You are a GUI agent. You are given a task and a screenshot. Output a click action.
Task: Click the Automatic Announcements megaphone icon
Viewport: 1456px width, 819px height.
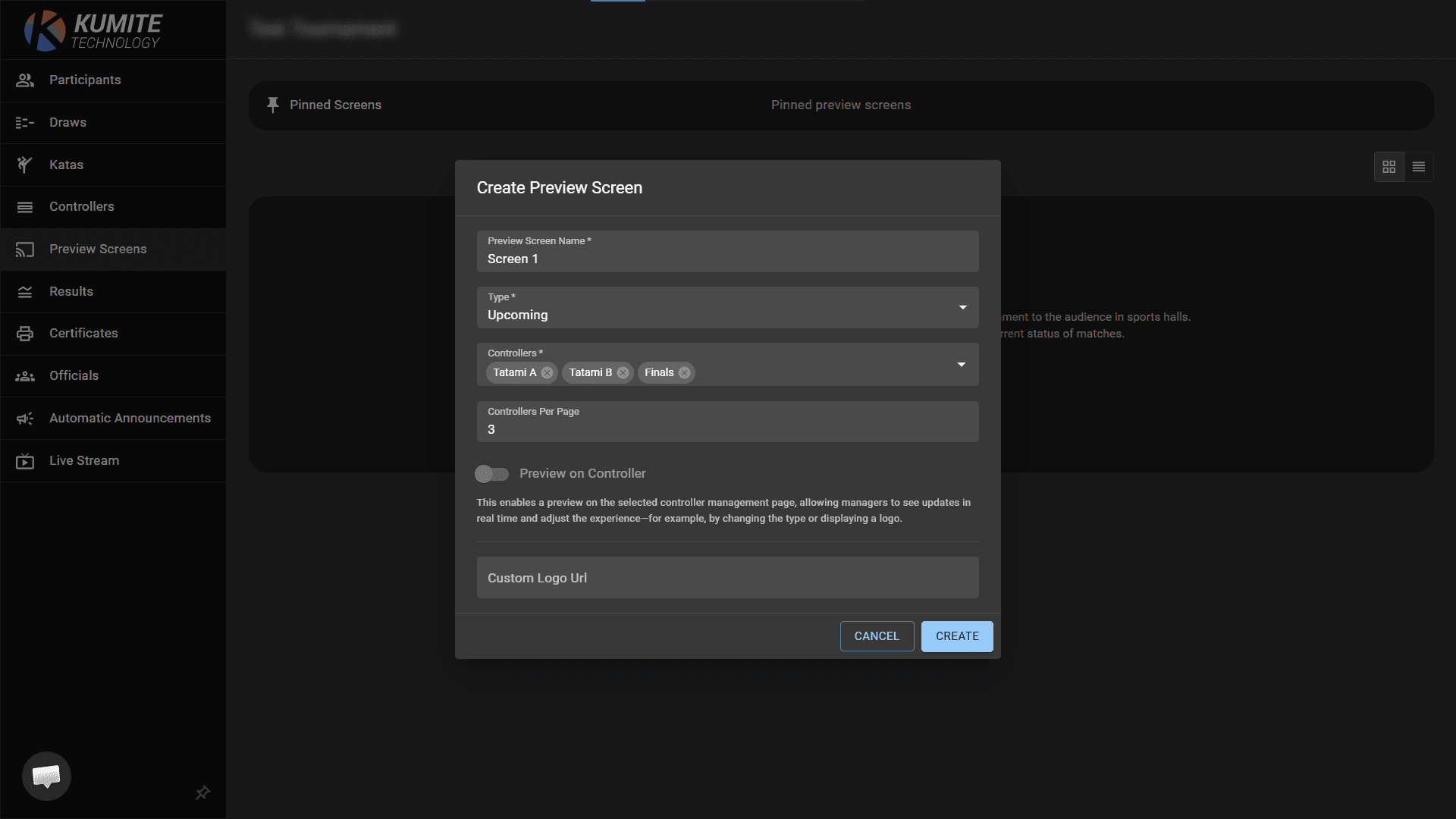point(25,418)
